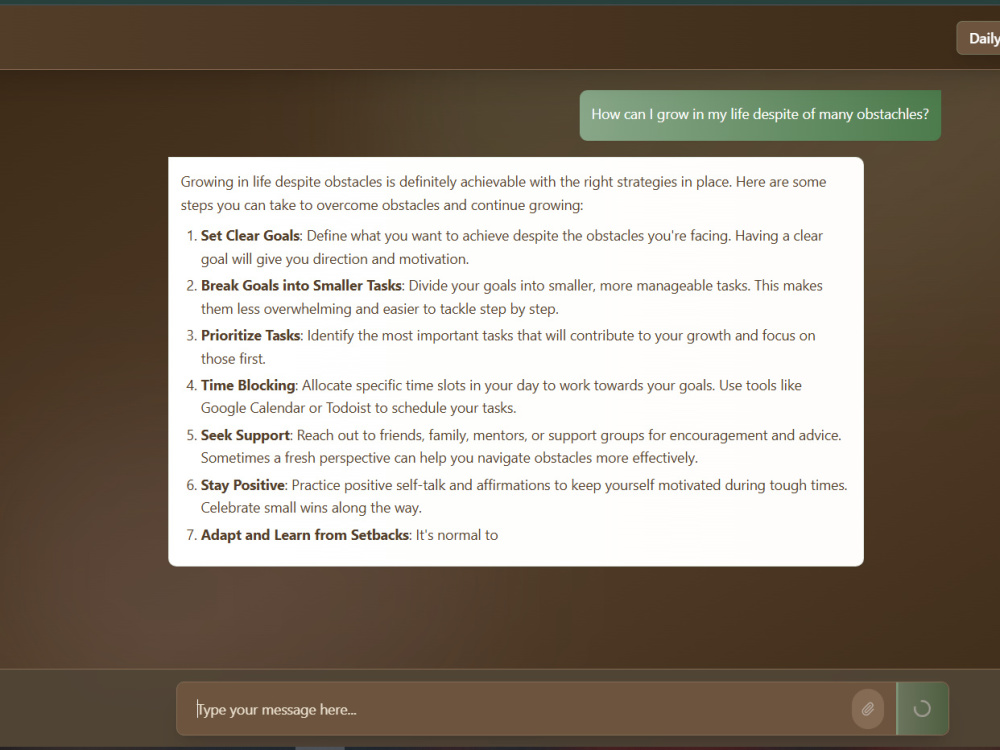Click the 'Set Clear Goals' heading
1000x750 pixels.
(250, 236)
